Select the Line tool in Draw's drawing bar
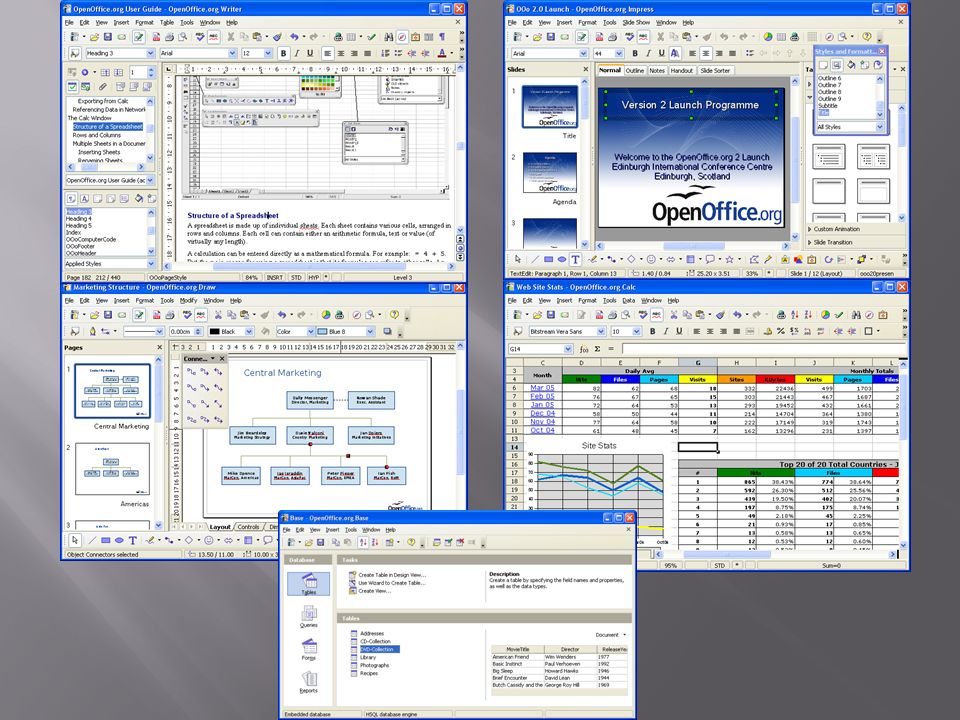Image resolution: width=960 pixels, height=720 pixels. [92, 540]
